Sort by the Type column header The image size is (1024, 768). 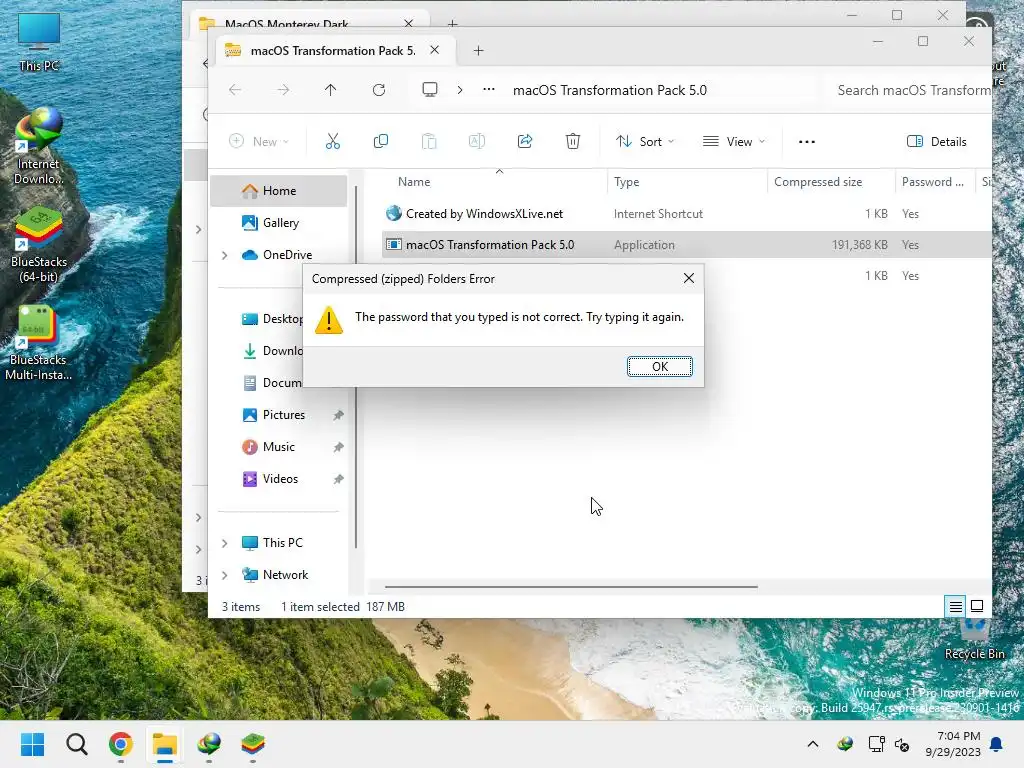(688, 182)
